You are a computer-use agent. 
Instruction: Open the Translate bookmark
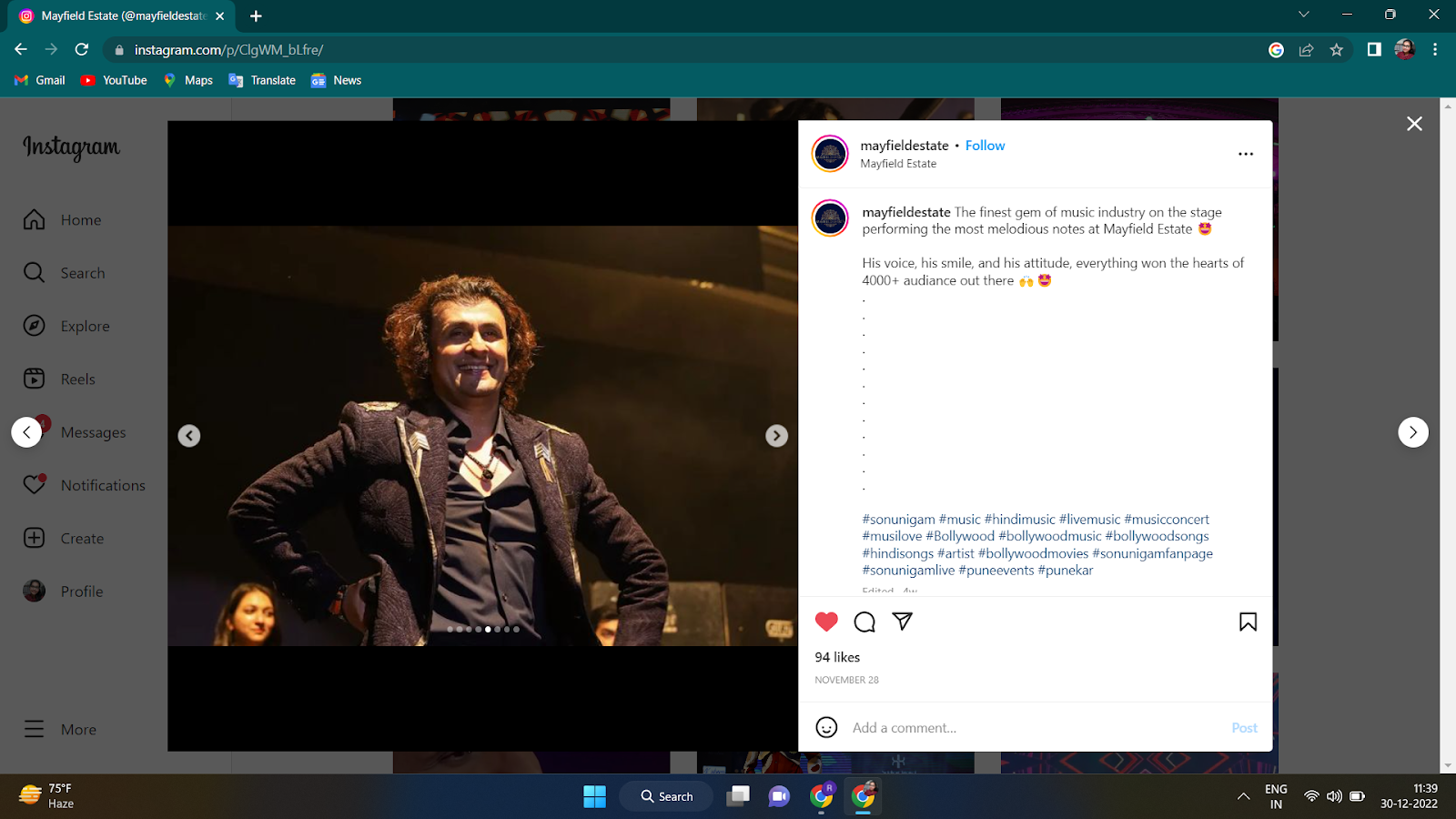pyautogui.click(x=262, y=80)
